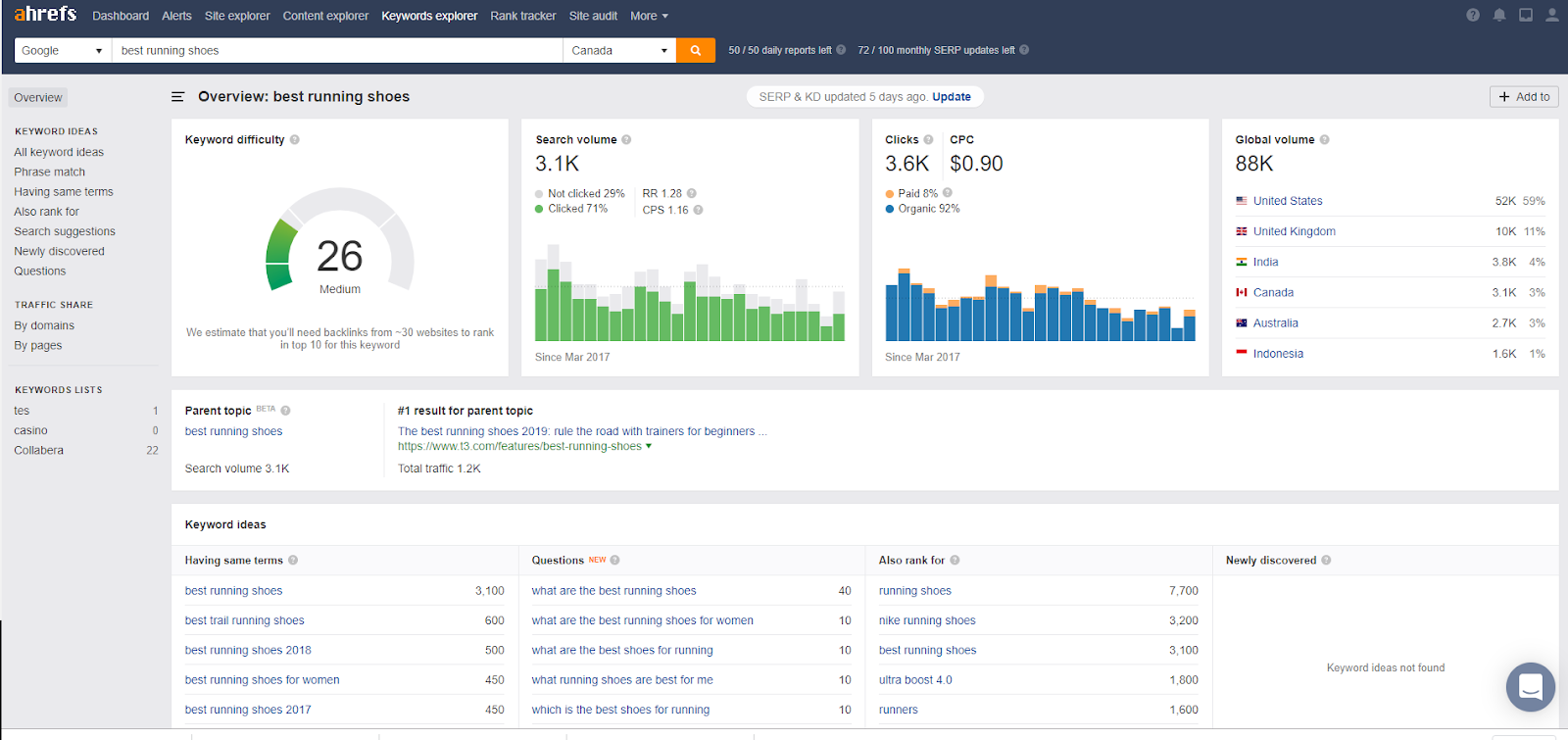This screenshot has width=1568, height=740.
Task: Click the Update link for SERP & KD
Action: point(952,97)
